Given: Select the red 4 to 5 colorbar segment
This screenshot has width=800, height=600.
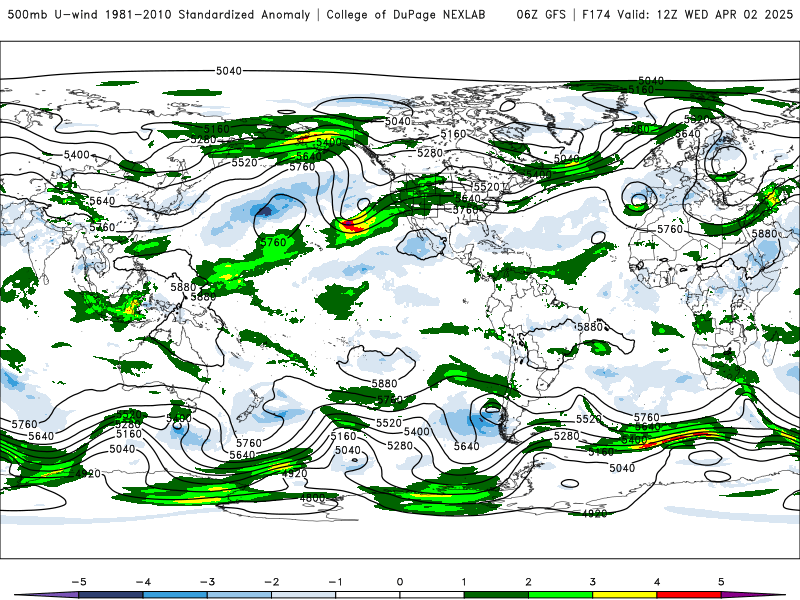Looking at the screenshot, I should pos(689,595).
